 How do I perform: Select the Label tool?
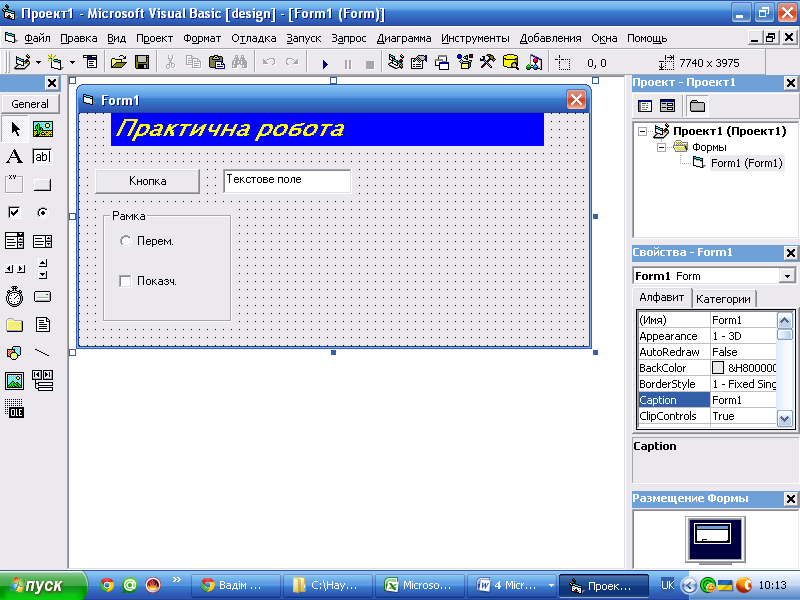pyautogui.click(x=15, y=157)
